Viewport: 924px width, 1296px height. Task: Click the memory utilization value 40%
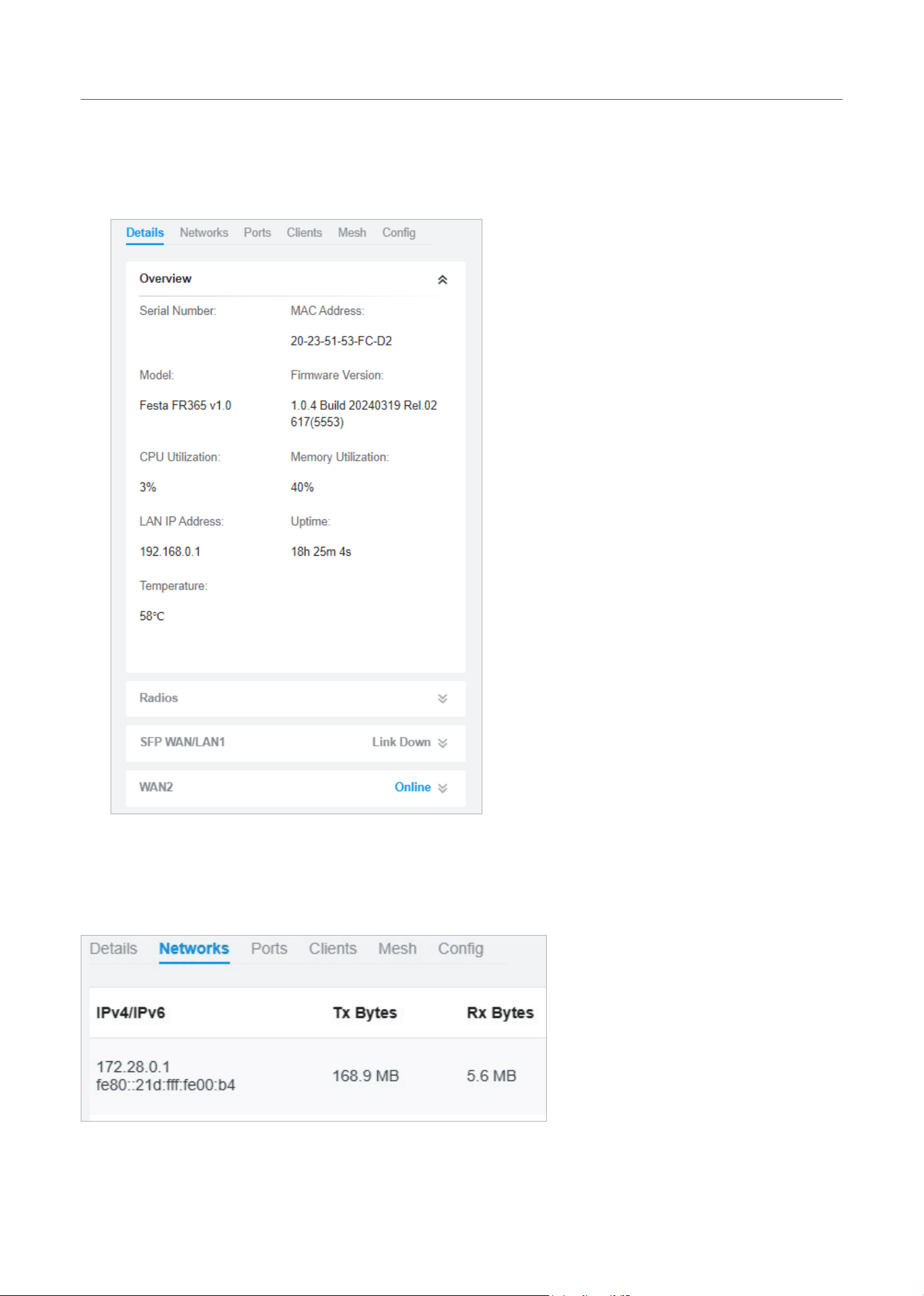coord(302,487)
